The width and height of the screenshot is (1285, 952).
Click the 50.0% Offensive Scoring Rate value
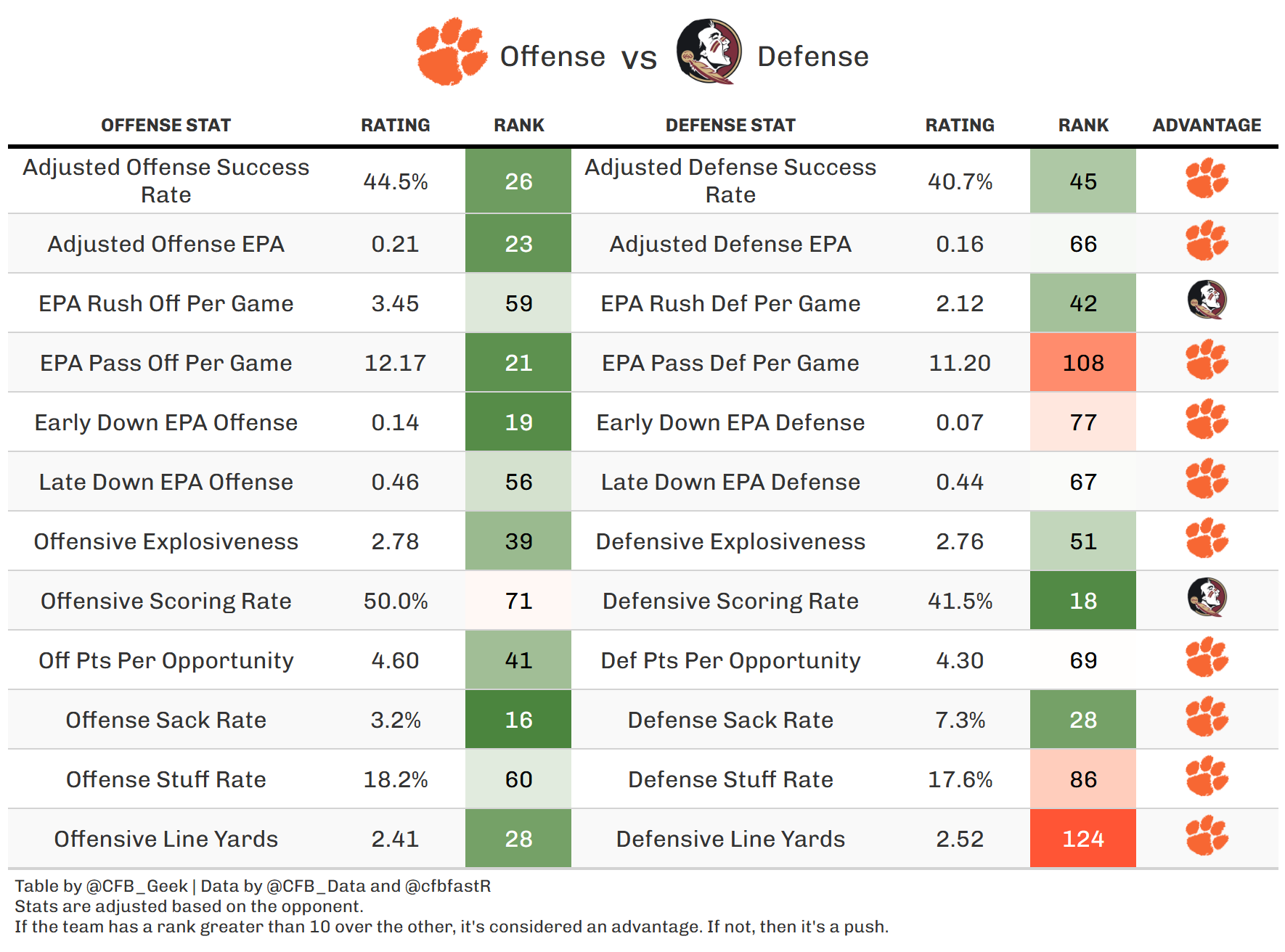point(396,602)
